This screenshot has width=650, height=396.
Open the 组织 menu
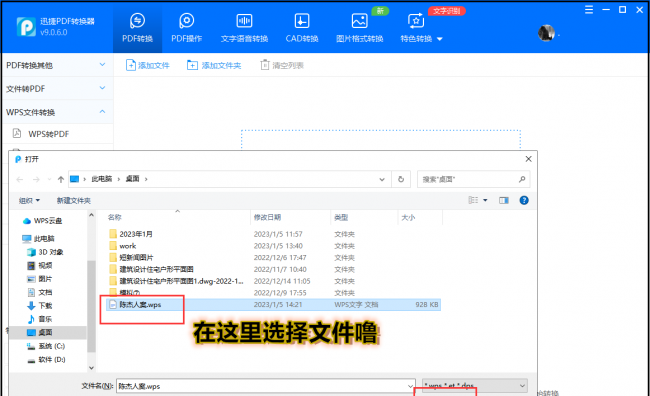[x=29, y=200]
